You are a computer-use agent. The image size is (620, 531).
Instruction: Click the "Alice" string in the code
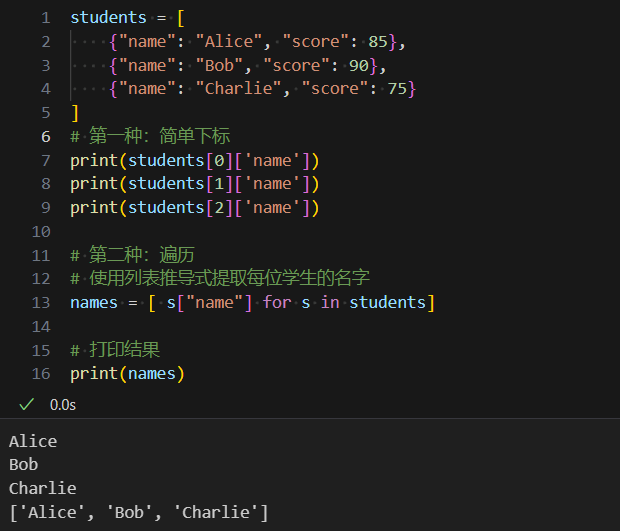[229, 42]
